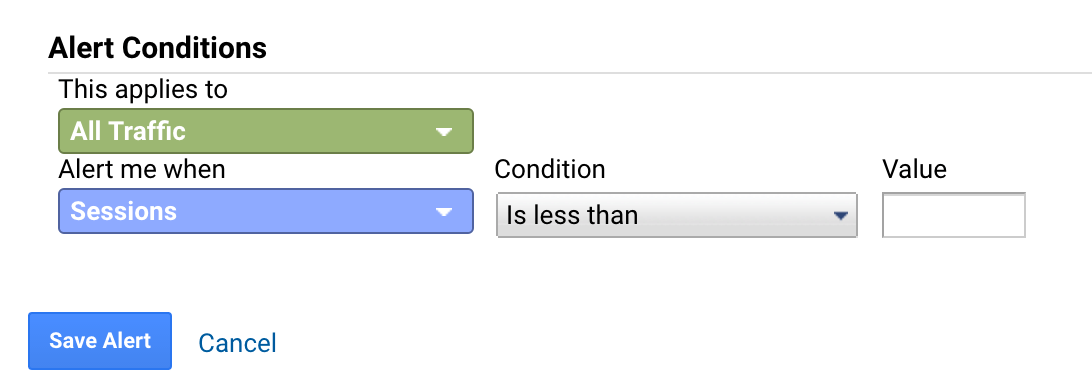
Task: Click the white arrow on All Traffic dropdown
Action: click(x=444, y=132)
